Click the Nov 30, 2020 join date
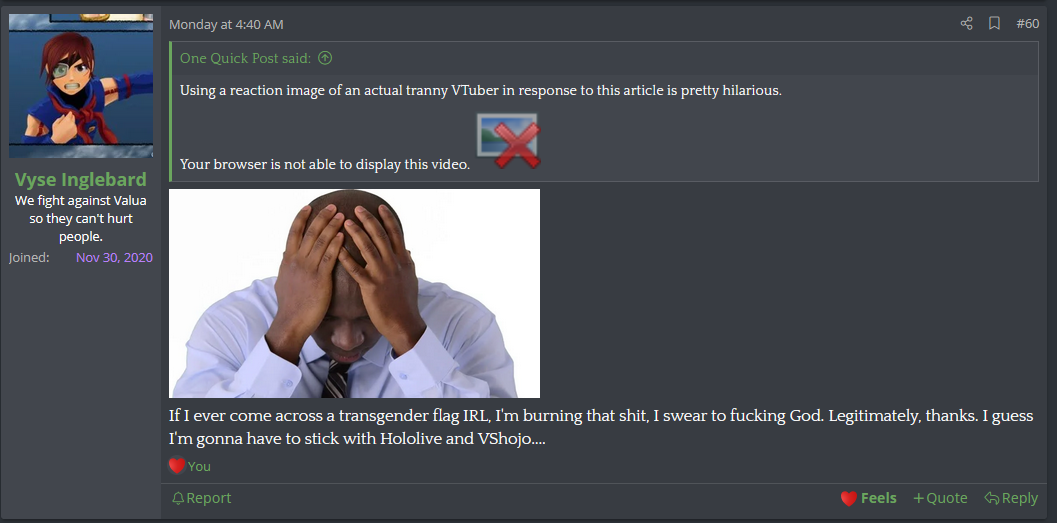 coord(115,257)
